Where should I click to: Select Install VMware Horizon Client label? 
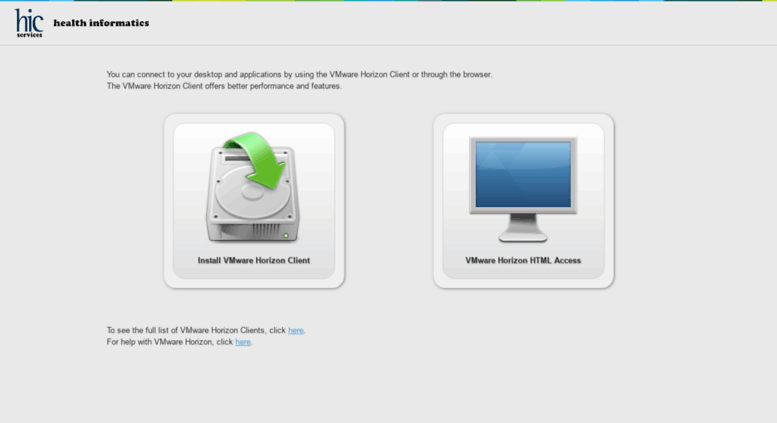tap(254, 261)
